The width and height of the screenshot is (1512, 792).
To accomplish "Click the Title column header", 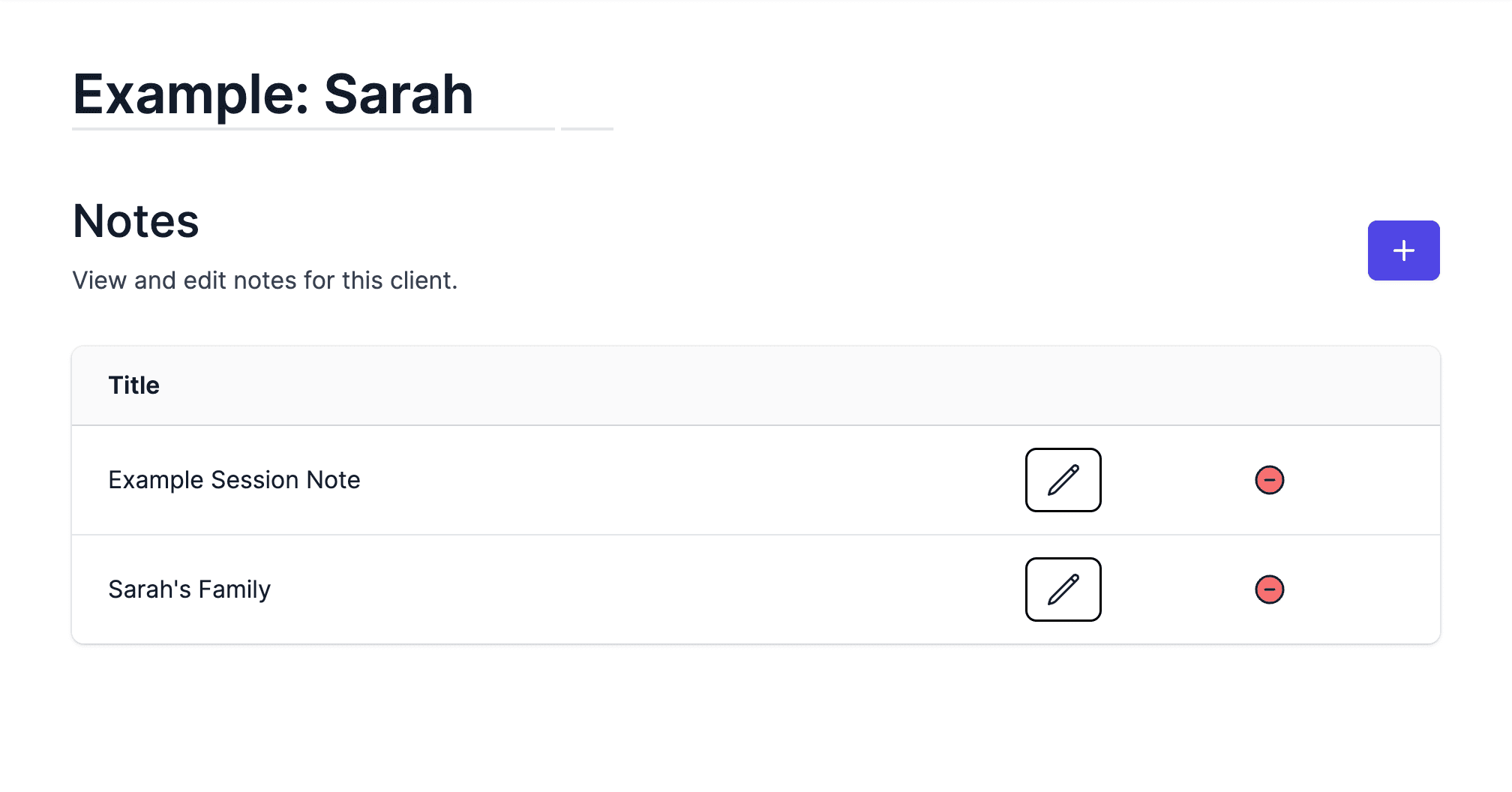I will click(134, 385).
